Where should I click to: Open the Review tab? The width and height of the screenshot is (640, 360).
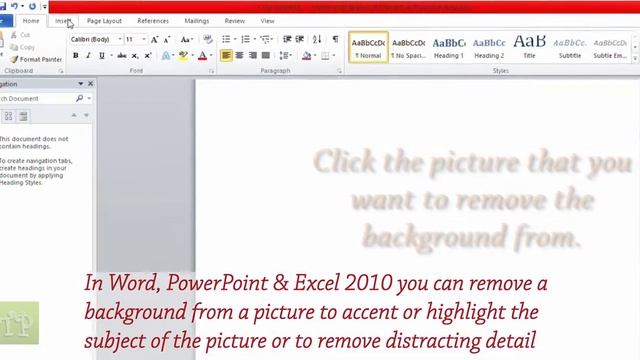pos(235,21)
